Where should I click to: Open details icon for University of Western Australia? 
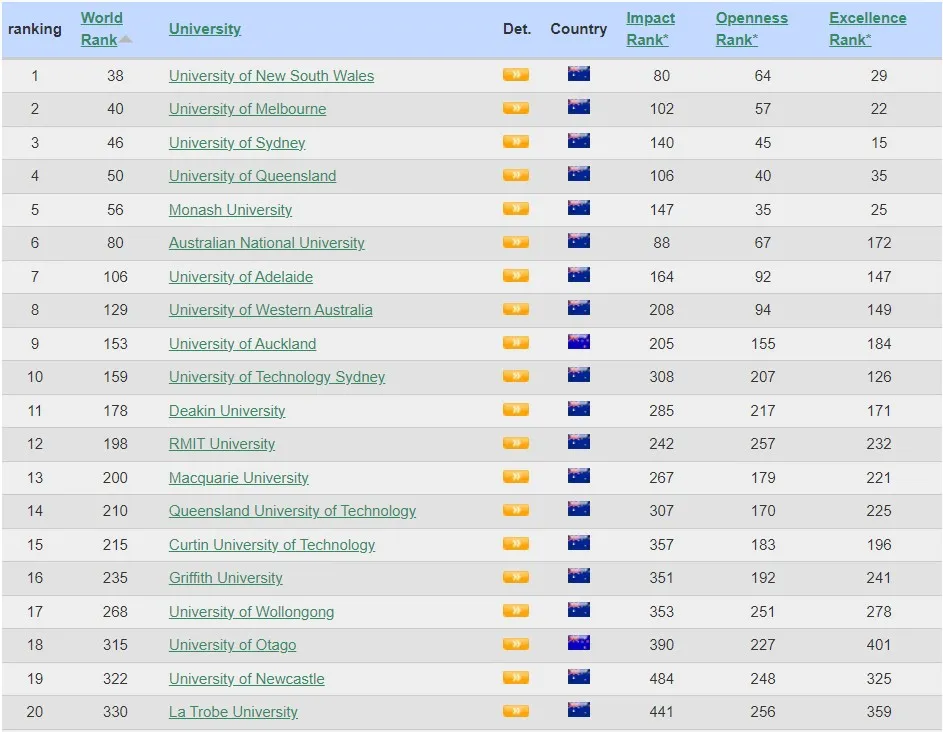point(516,309)
